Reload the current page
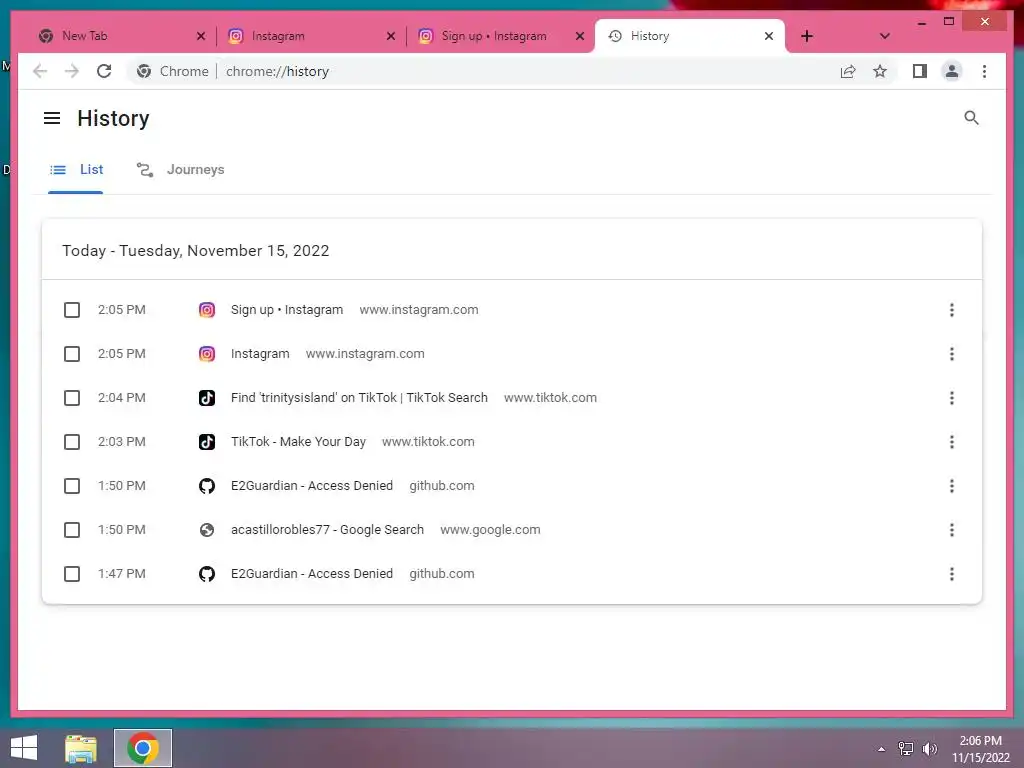The height and width of the screenshot is (768, 1024). pyautogui.click(x=104, y=71)
